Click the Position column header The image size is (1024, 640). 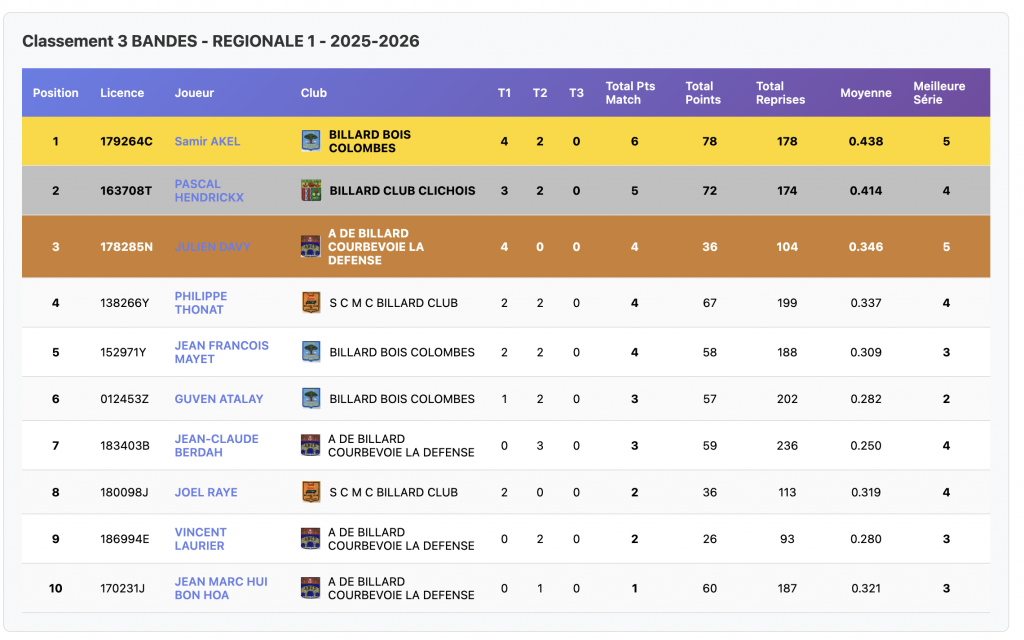click(x=56, y=93)
